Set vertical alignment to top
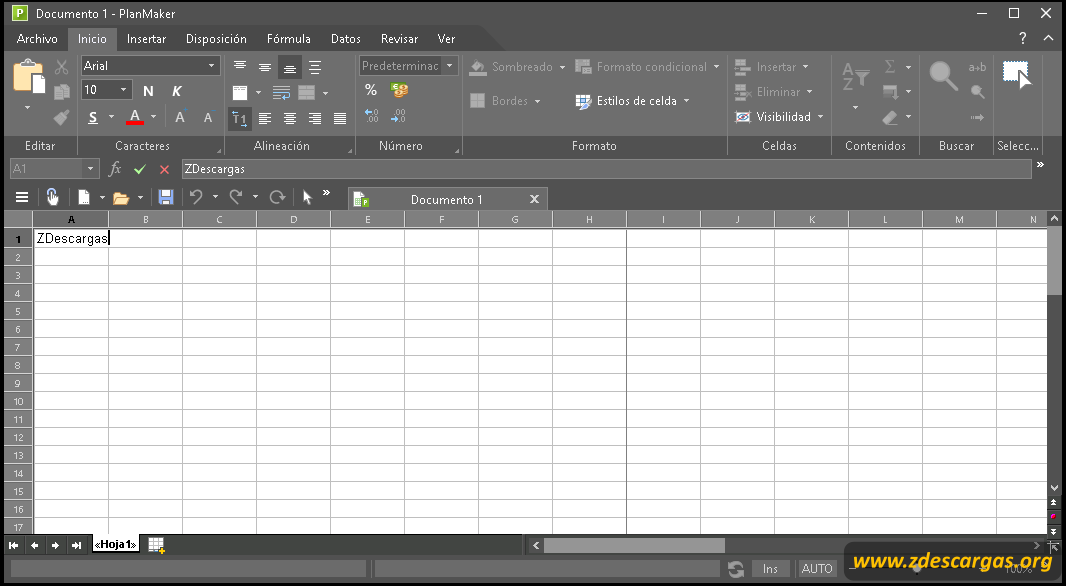Image resolution: width=1066 pixels, height=586 pixels. point(240,66)
